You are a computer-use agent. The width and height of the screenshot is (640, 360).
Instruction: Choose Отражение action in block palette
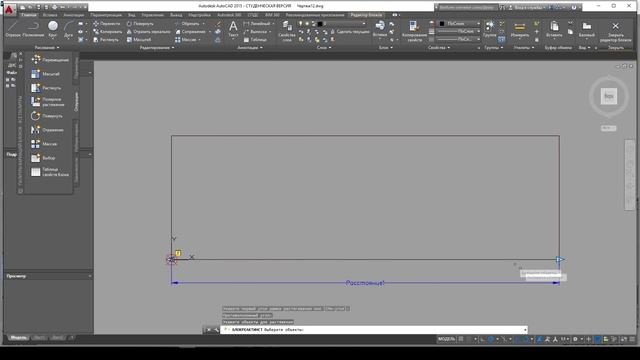[x=47, y=130]
